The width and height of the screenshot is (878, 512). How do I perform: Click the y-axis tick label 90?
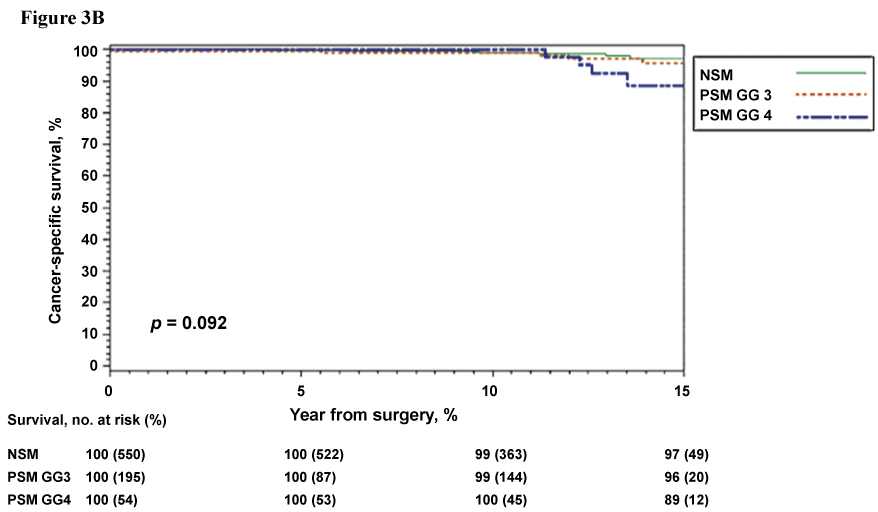click(x=90, y=82)
